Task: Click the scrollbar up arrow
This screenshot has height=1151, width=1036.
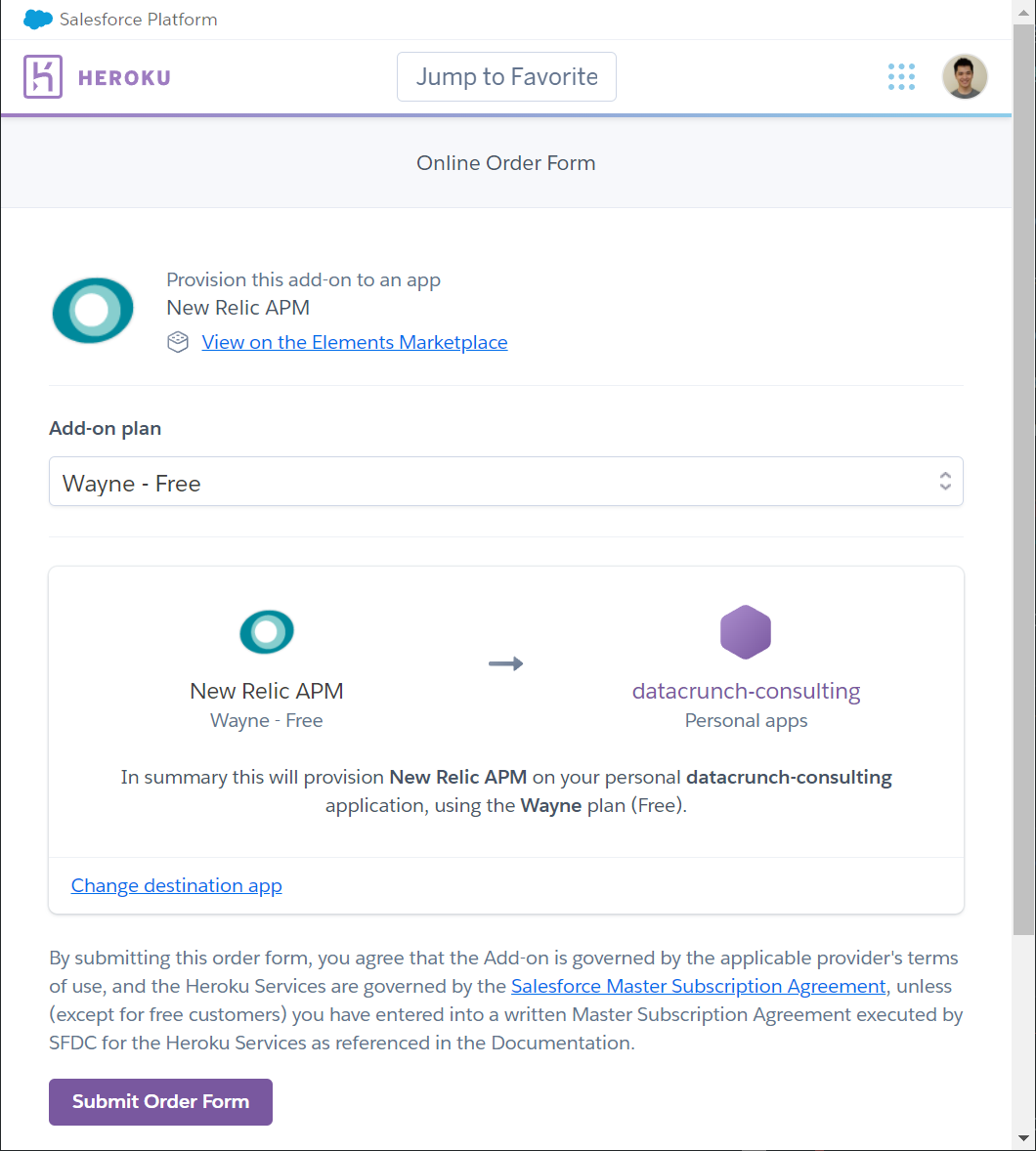Action: point(1023,13)
